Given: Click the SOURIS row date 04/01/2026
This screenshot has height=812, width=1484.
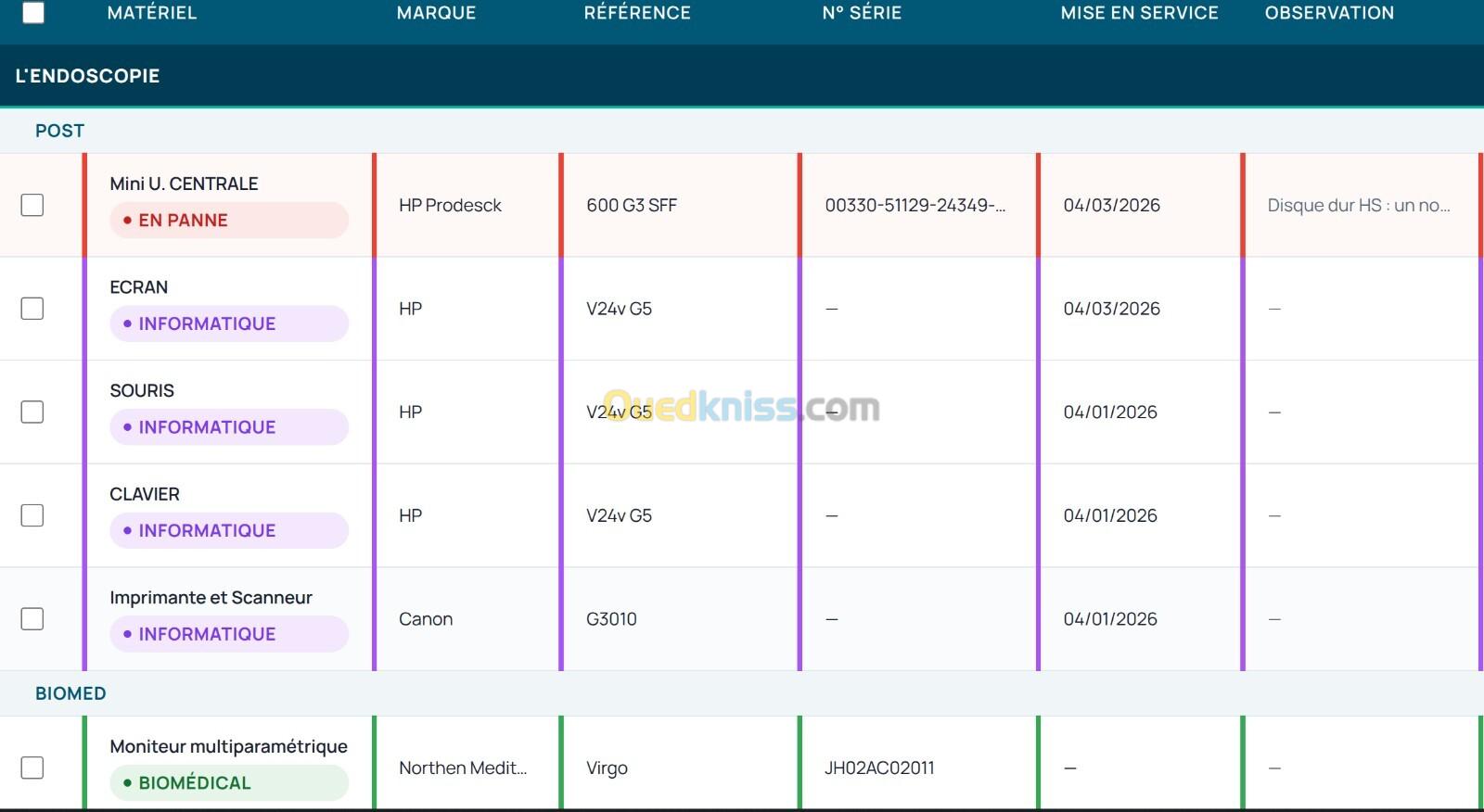Looking at the screenshot, I should 1110,412.
